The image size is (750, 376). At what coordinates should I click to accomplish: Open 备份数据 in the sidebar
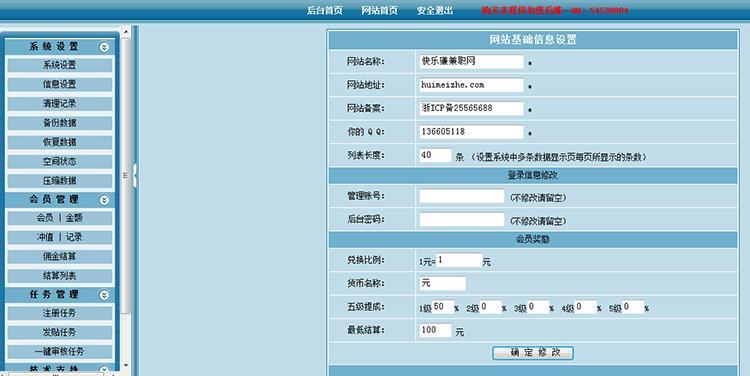[60, 123]
